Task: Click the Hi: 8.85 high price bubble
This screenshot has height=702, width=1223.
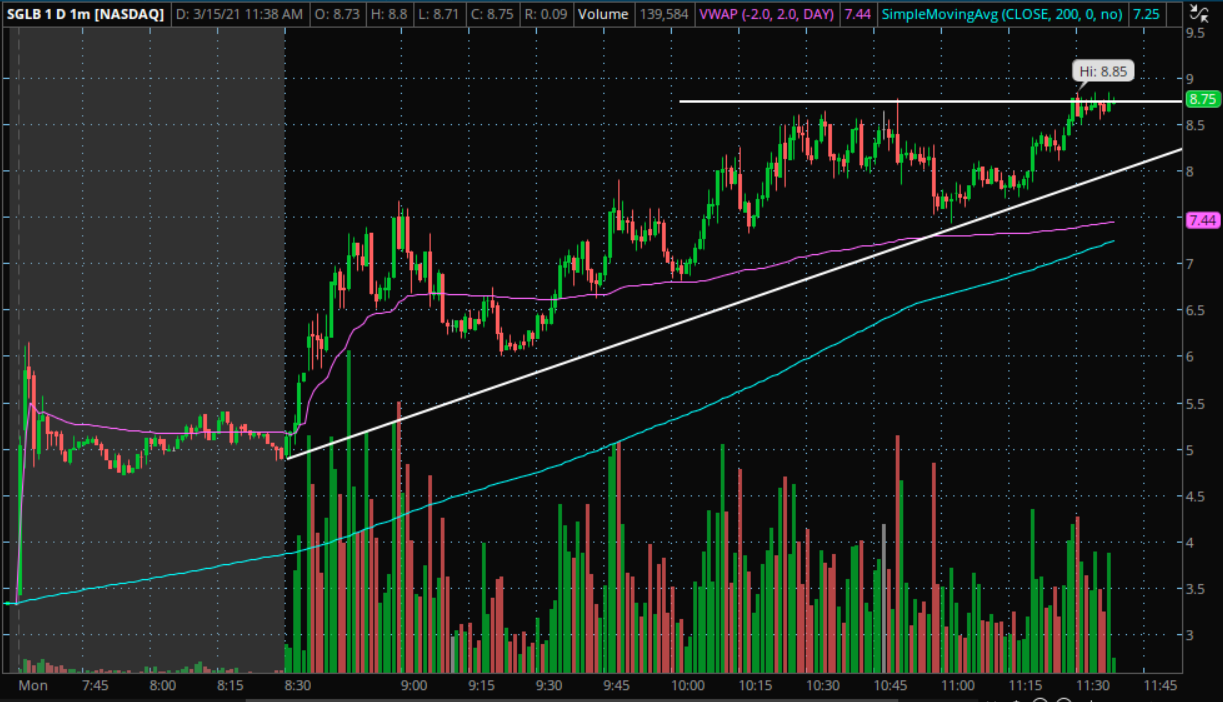Action: 1104,71
